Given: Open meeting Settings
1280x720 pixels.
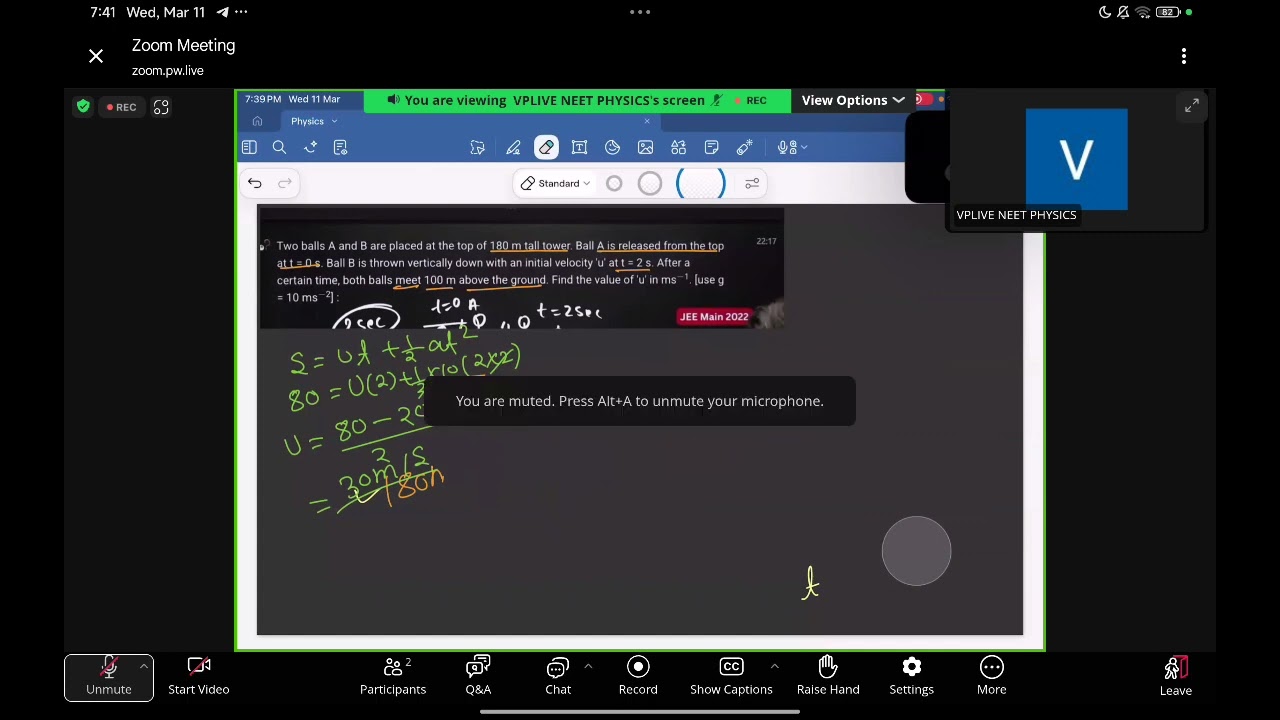Looking at the screenshot, I should 912,677.
